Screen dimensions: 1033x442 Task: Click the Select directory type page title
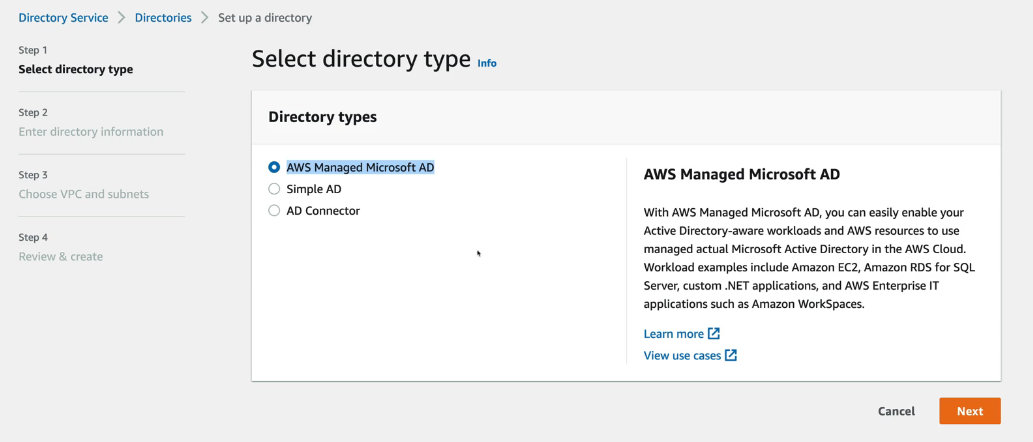coord(361,59)
